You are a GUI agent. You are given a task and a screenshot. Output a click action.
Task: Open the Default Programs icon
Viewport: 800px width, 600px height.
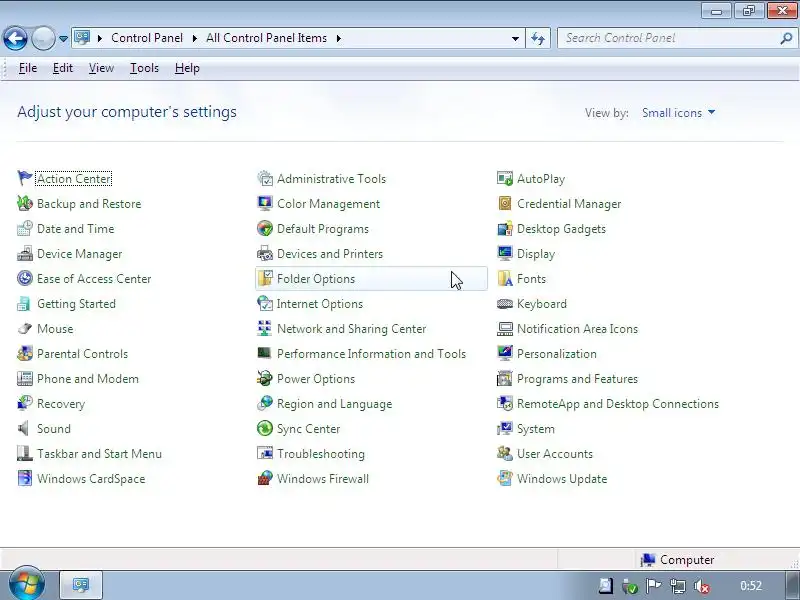(x=265, y=229)
